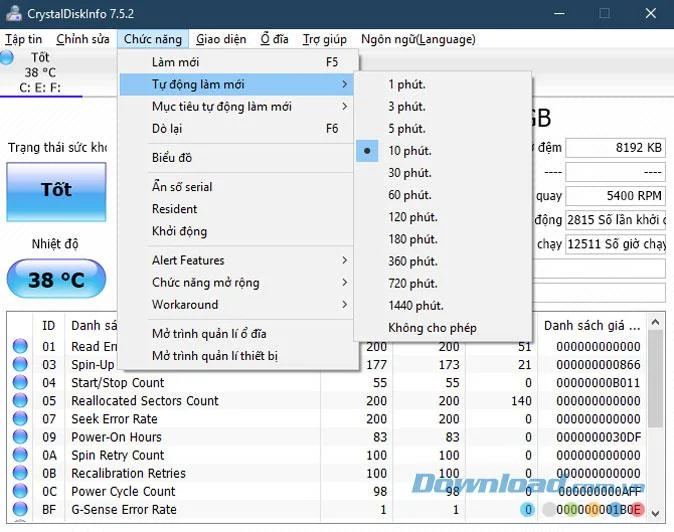
Task: Toggle Resident menu option
Action: (236, 209)
